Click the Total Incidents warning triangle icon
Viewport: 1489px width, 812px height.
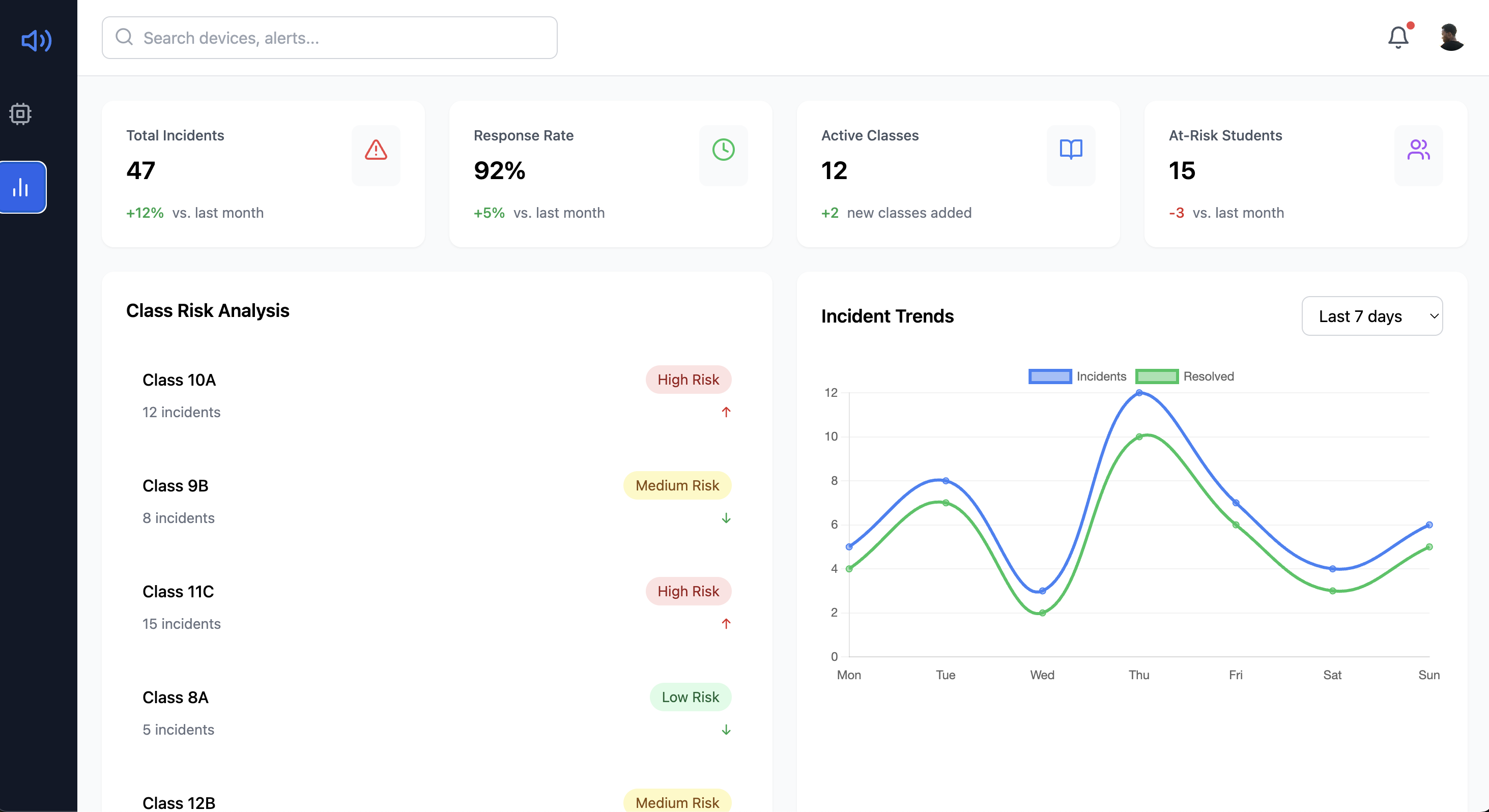(x=376, y=150)
